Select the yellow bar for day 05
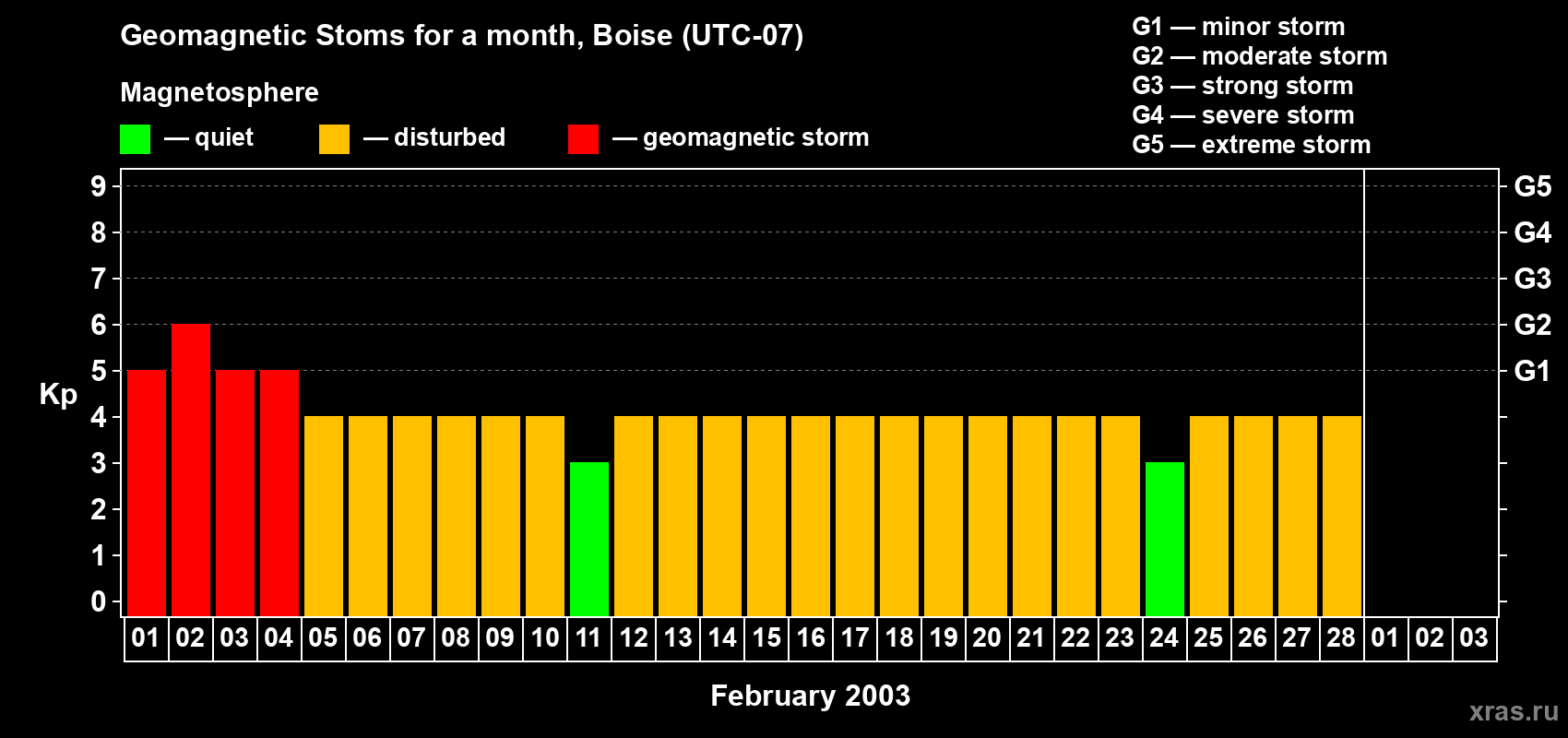The height and width of the screenshot is (738, 1568). pyautogui.click(x=324, y=516)
